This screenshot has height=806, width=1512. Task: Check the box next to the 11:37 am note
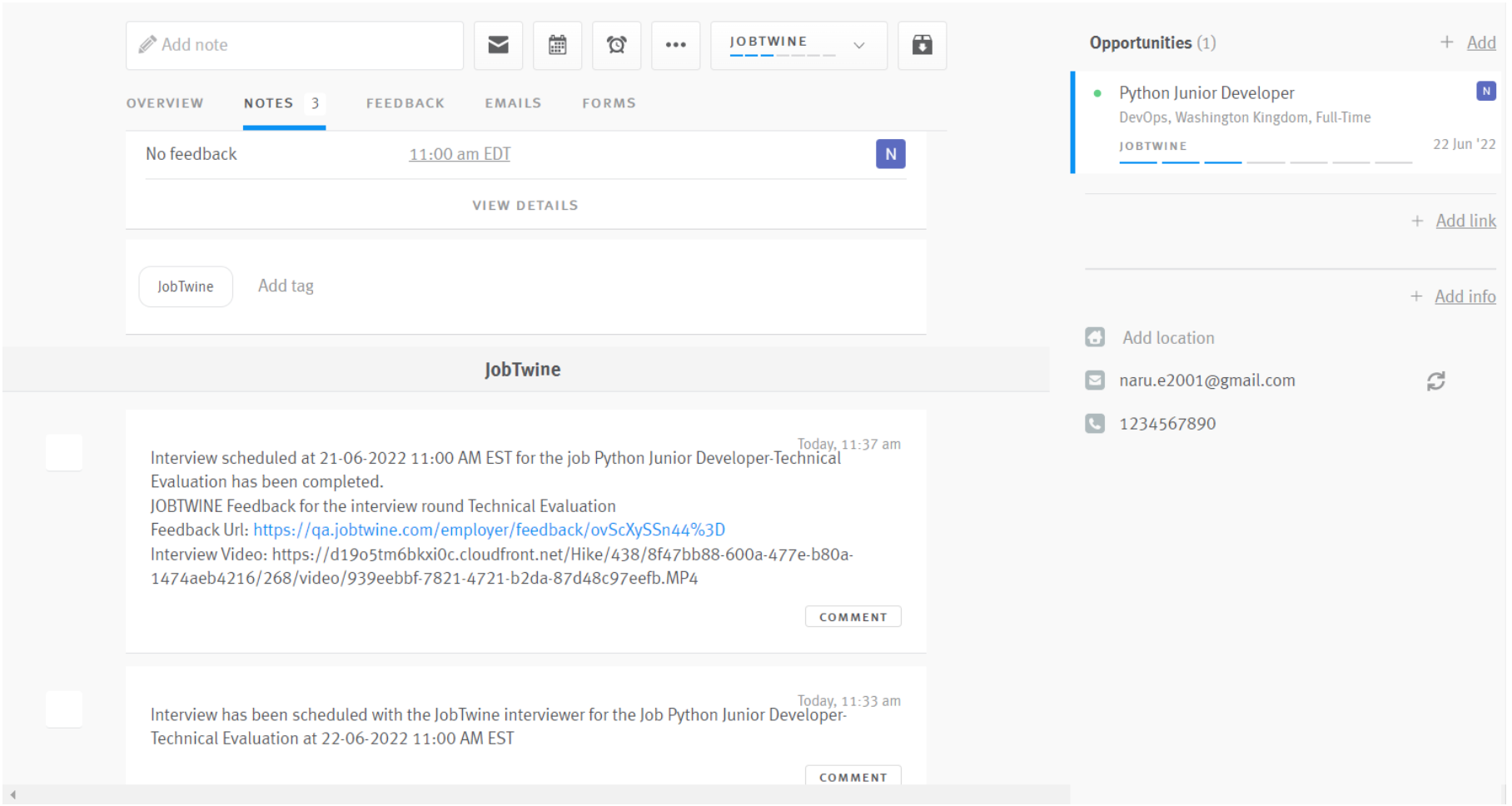tap(64, 452)
